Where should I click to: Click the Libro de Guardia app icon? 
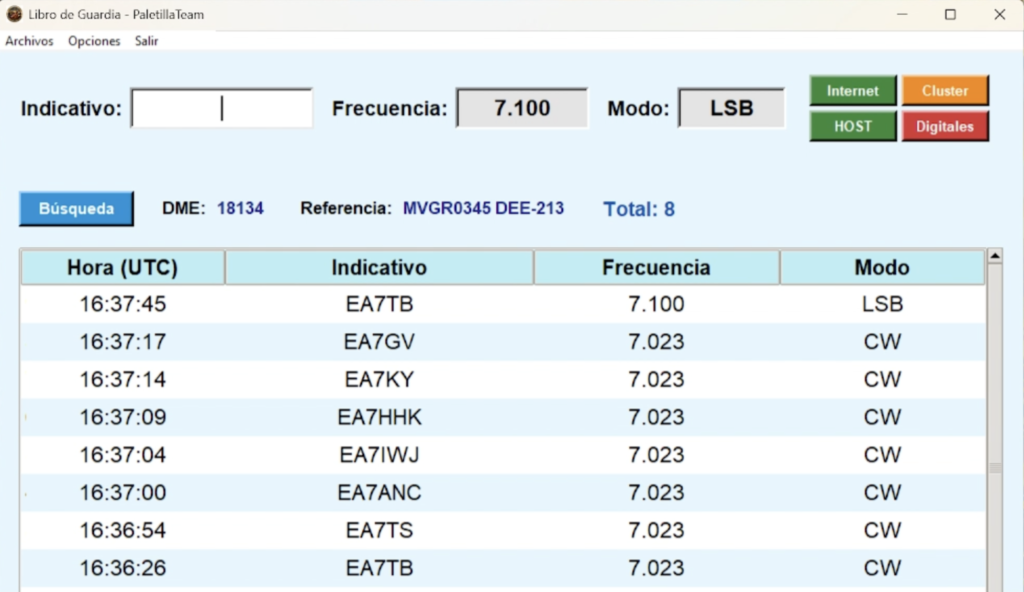[14, 14]
